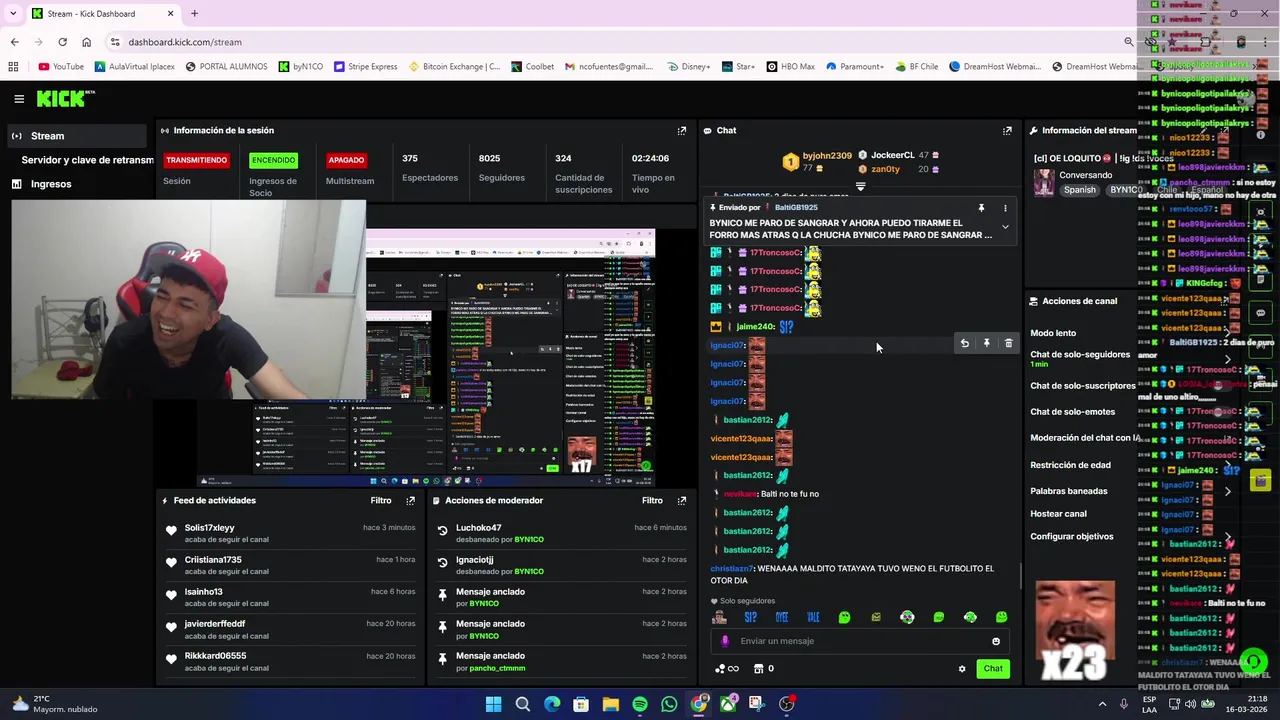1280x720 pixels.
Task: Click top gifter byjohn2309
Action: coord(827,156)
